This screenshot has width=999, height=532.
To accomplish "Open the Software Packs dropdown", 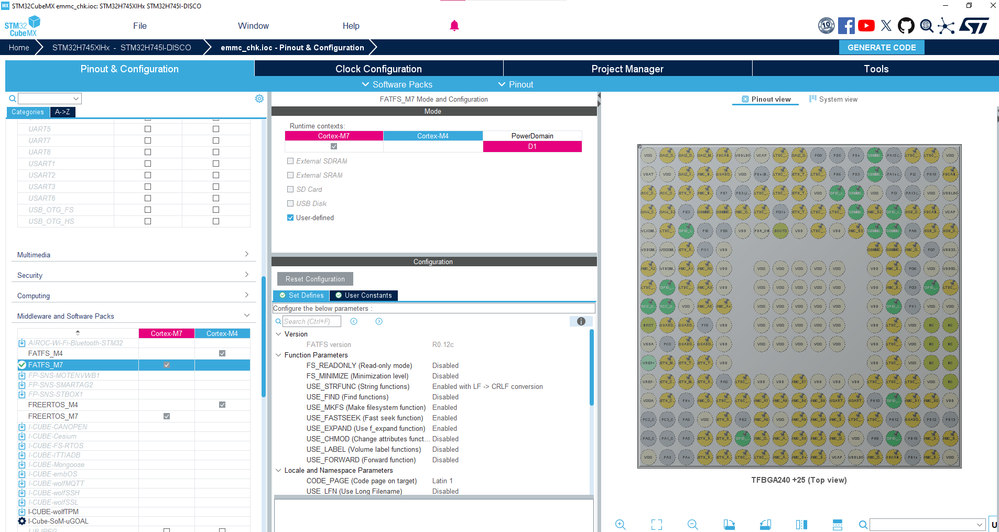I will coord(397,84).
